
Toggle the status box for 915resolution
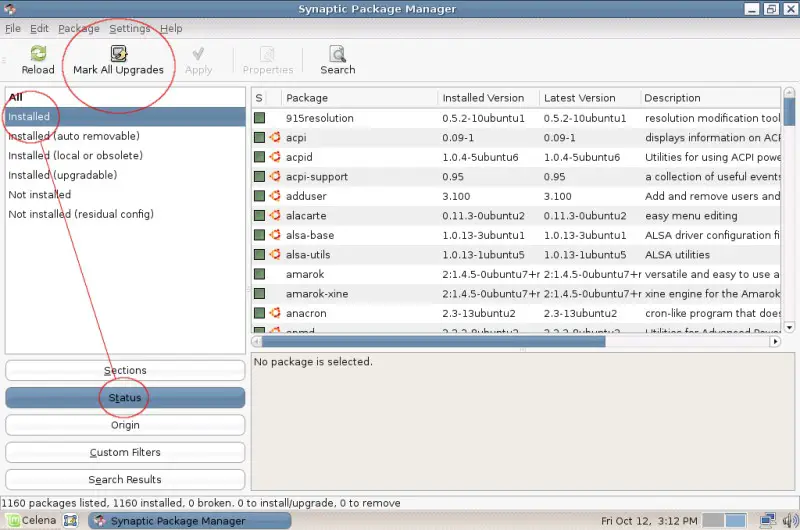click(259, 118)
